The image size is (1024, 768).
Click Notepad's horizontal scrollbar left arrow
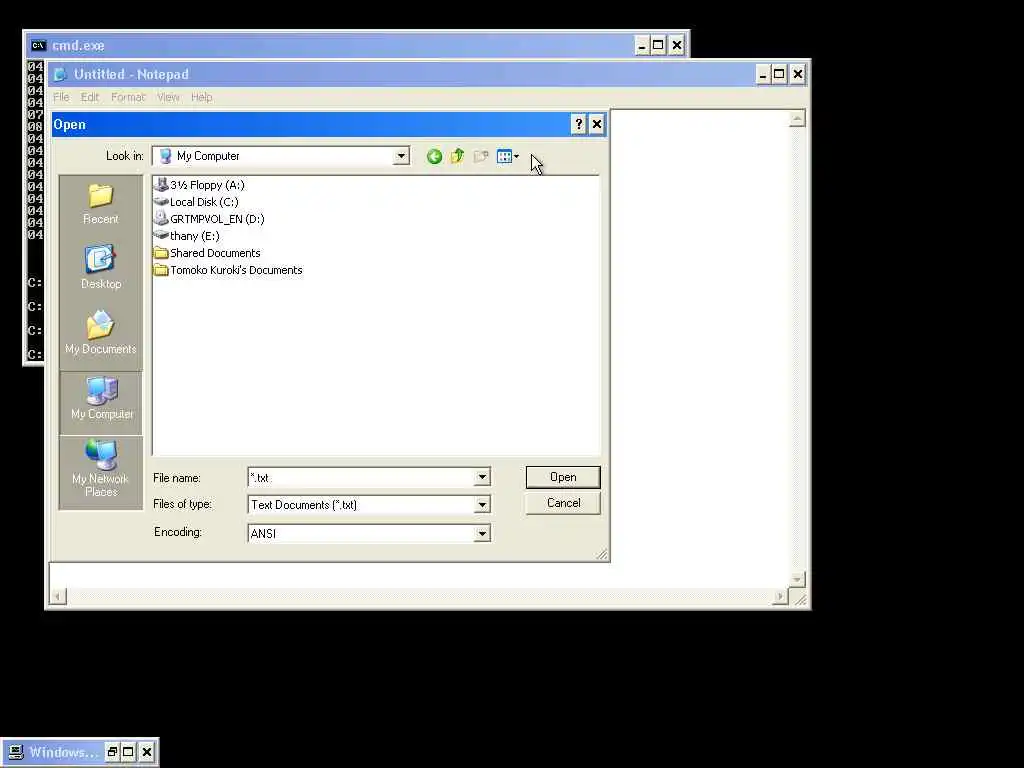tap(58, 596)
